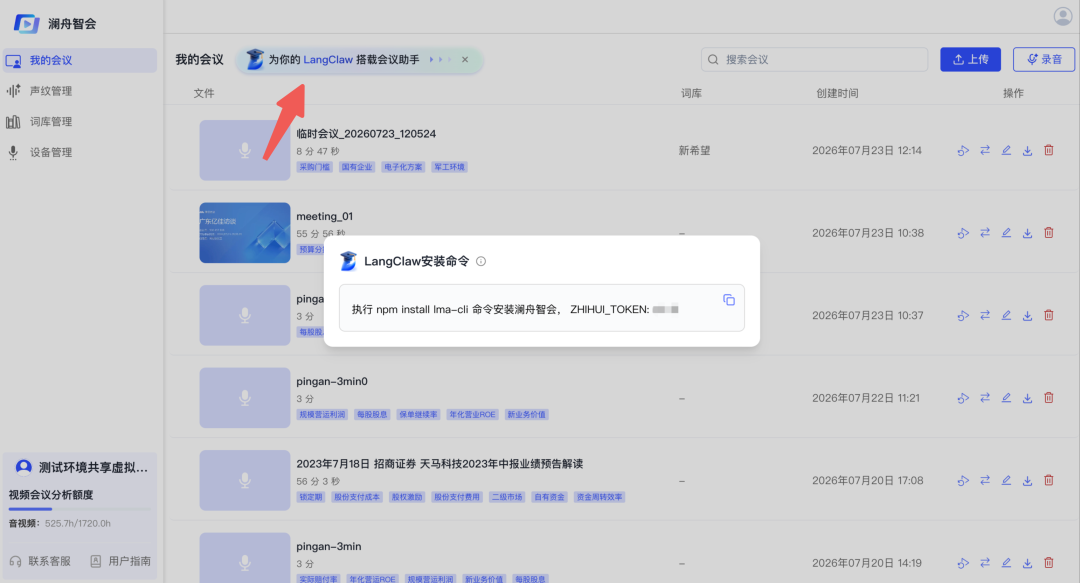Click the 军工环境 tag

449,167
